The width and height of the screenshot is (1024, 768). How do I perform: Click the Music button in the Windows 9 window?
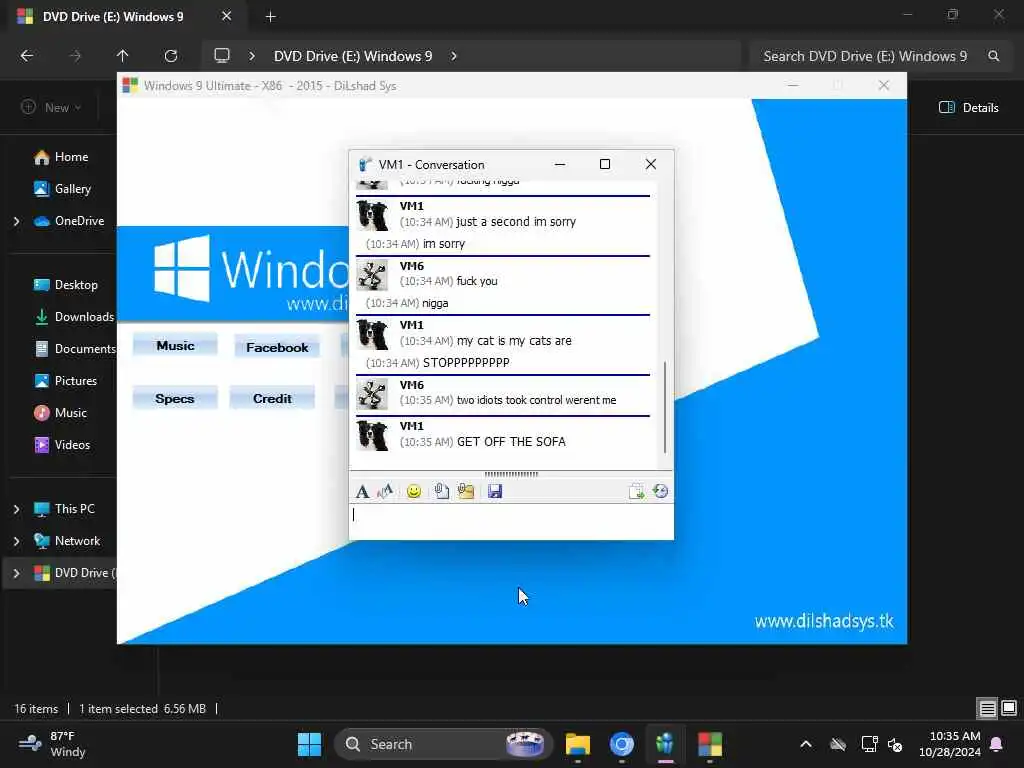point(175,345)
